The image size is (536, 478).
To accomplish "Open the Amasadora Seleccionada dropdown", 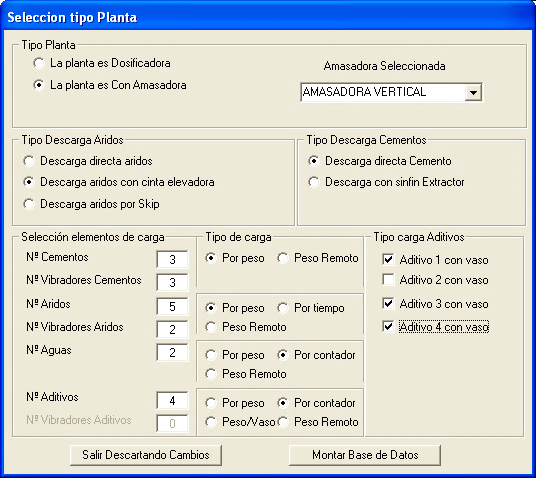I will pyautogui.click(x=473, y=92).
